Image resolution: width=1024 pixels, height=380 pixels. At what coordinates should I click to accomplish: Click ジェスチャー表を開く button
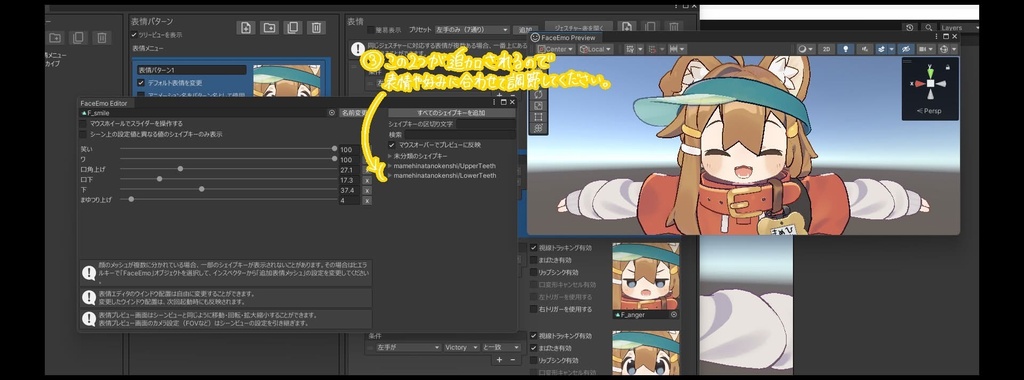[579, 27]
